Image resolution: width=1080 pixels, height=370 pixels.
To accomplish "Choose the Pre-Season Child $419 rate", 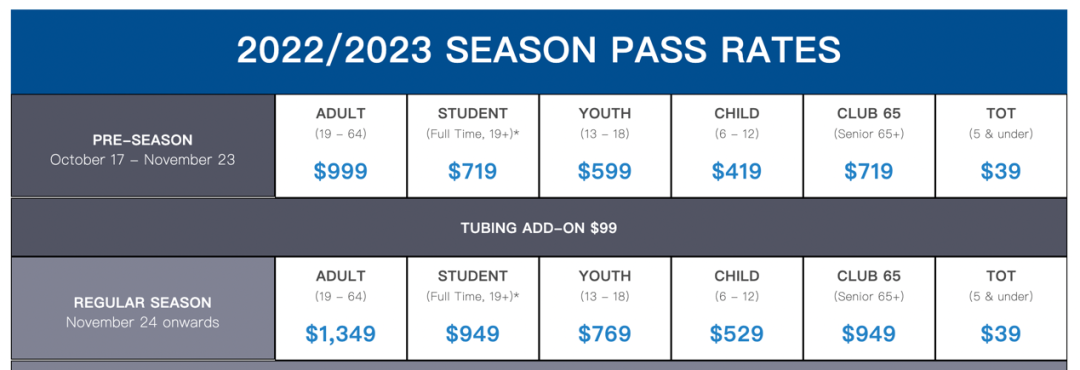I will click(737, 172).
